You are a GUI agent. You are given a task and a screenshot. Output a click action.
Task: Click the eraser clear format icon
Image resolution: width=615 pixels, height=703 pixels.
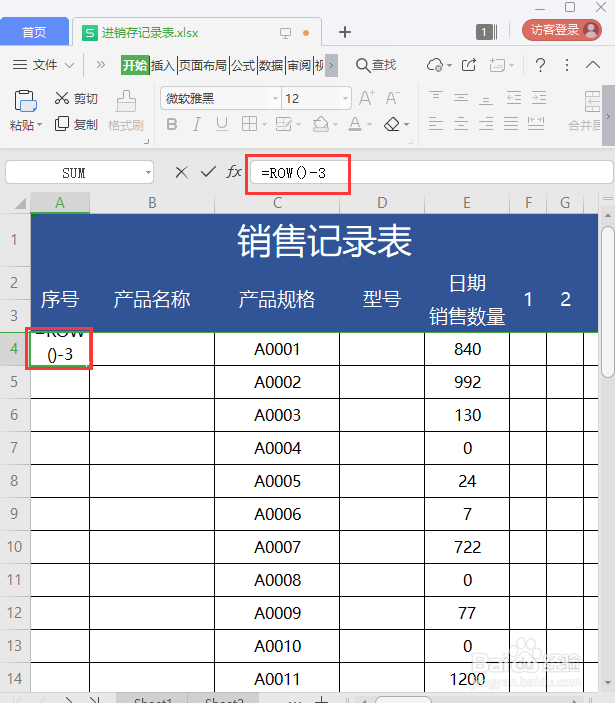click(392, 124)
